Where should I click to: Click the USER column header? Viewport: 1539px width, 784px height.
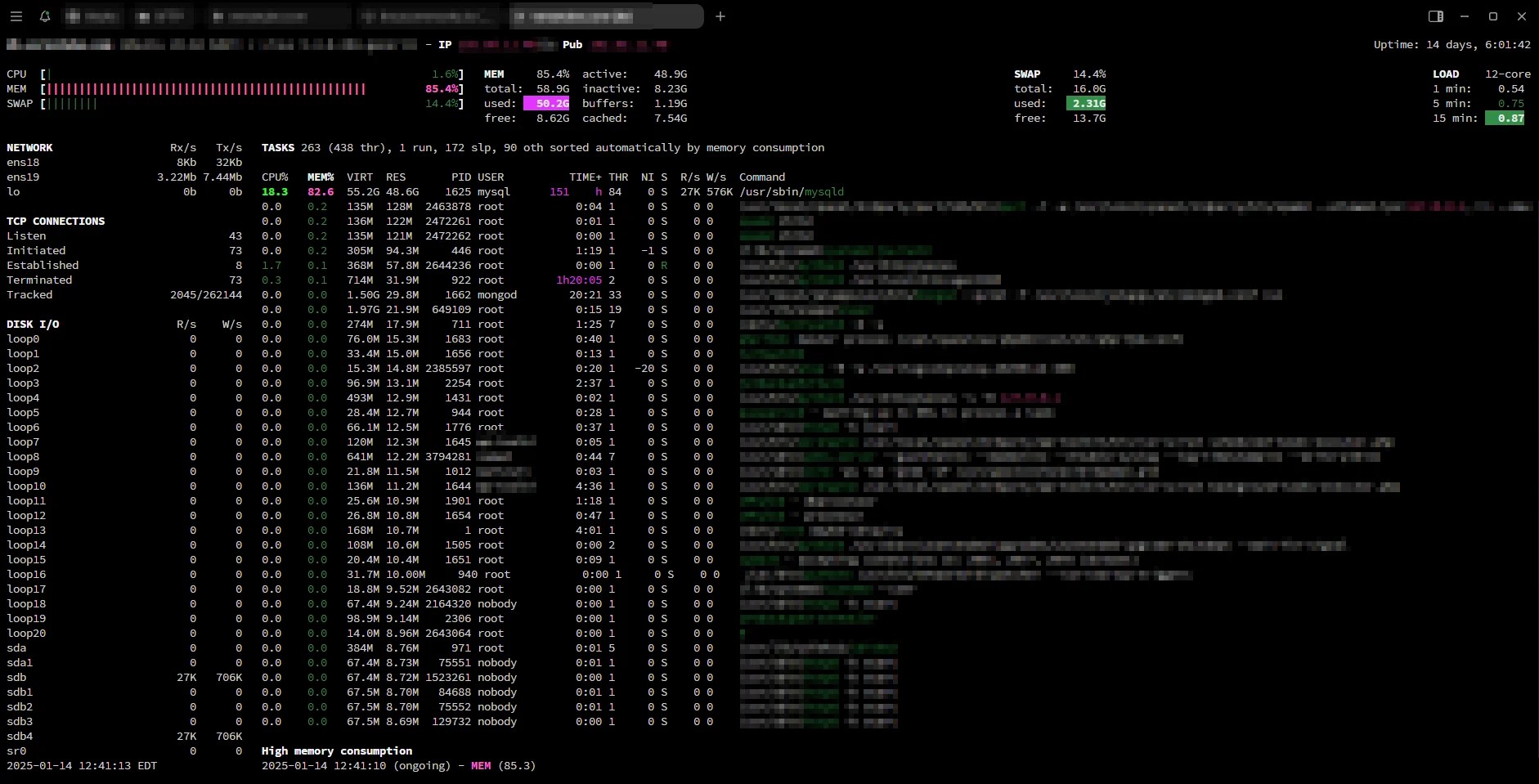491,177
